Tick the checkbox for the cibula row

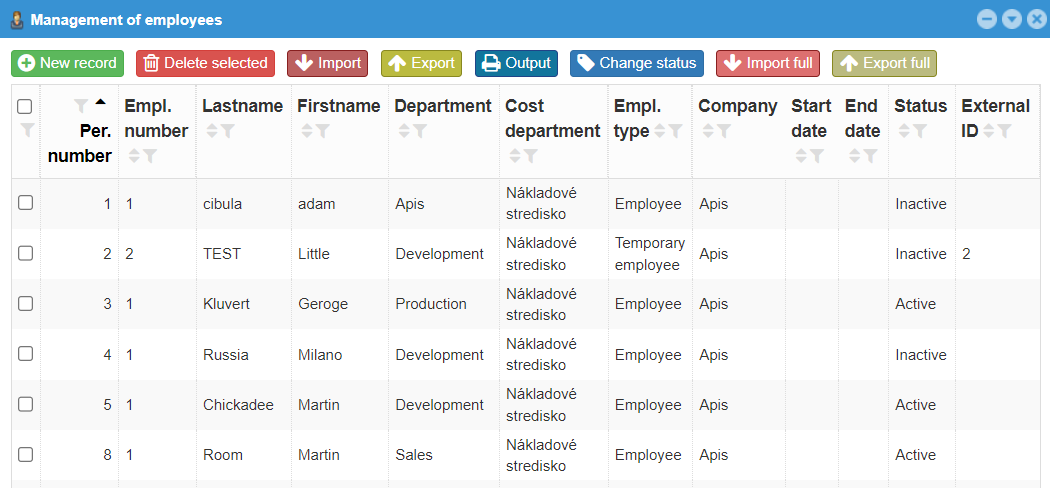(26, 203)
